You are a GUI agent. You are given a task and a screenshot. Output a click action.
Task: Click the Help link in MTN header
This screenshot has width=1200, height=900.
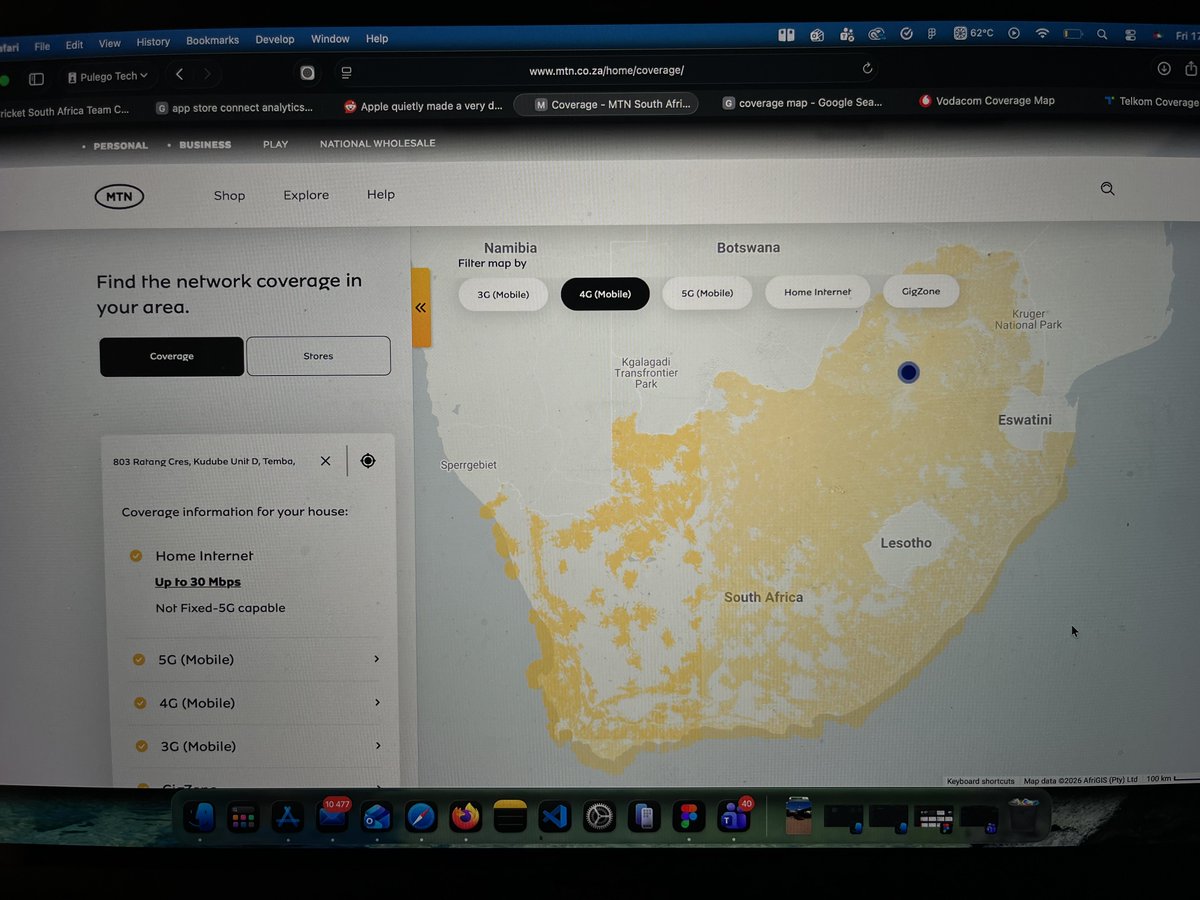[380, 194]
